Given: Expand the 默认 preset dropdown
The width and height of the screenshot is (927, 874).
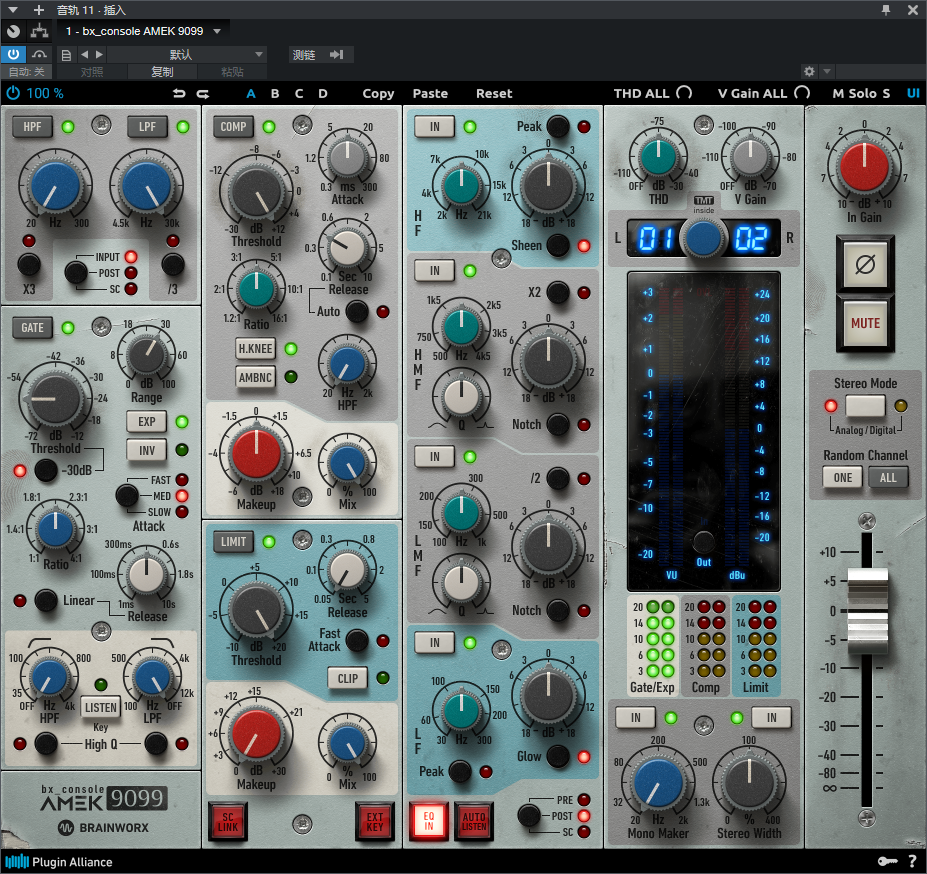Looking at the screenshot, I should [x=258, y=54].
